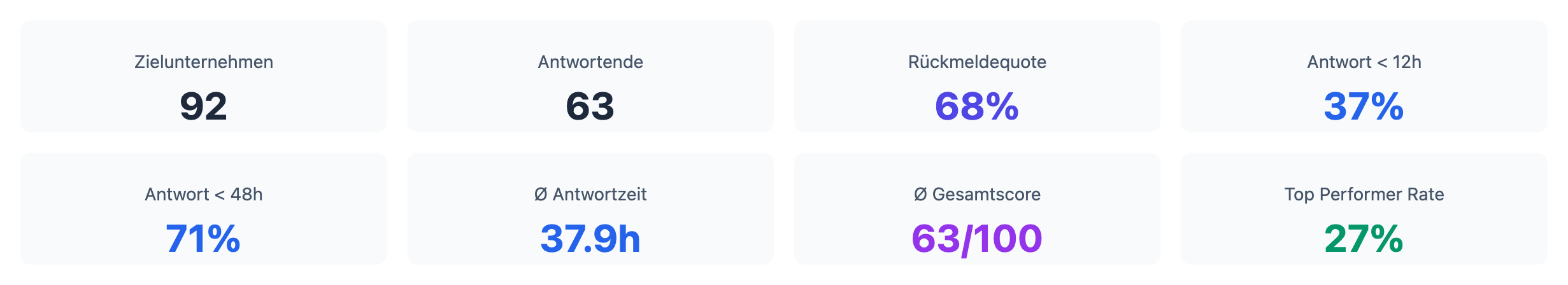Click the Ø Gesamtscore label

pyautogui.click(x=977, y=194)
